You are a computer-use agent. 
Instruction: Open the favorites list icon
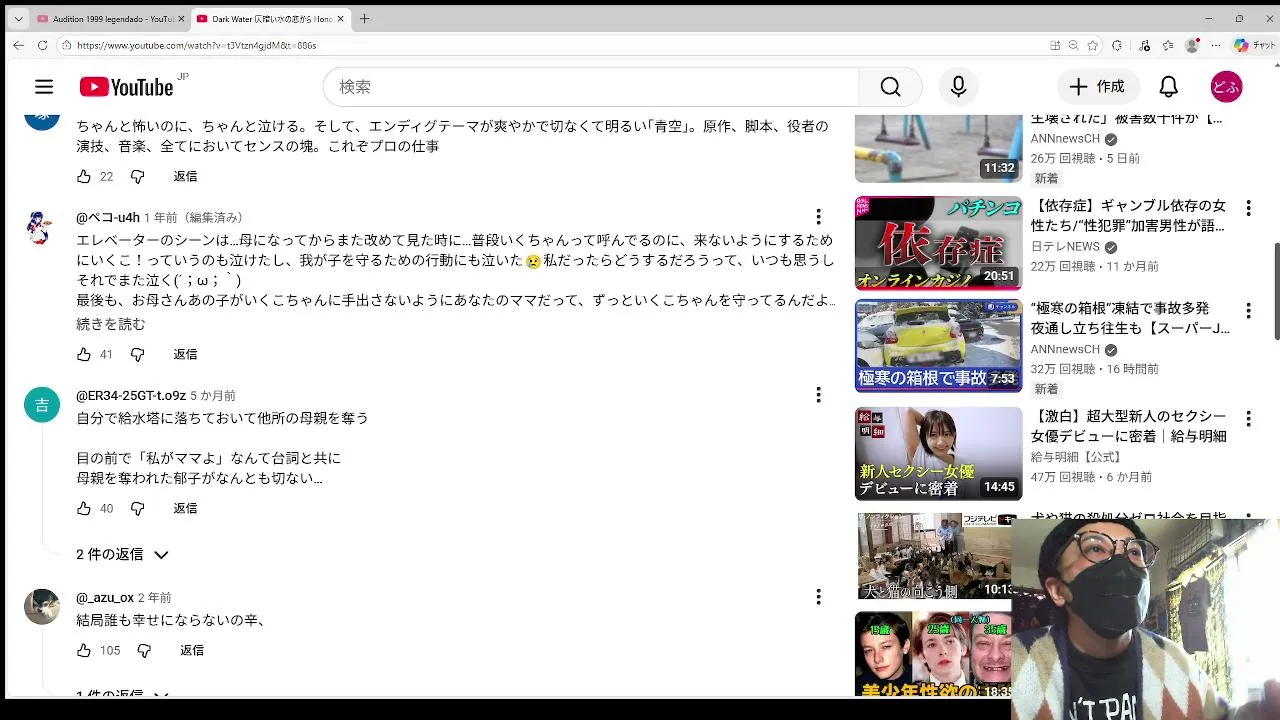click(1168, 45)
